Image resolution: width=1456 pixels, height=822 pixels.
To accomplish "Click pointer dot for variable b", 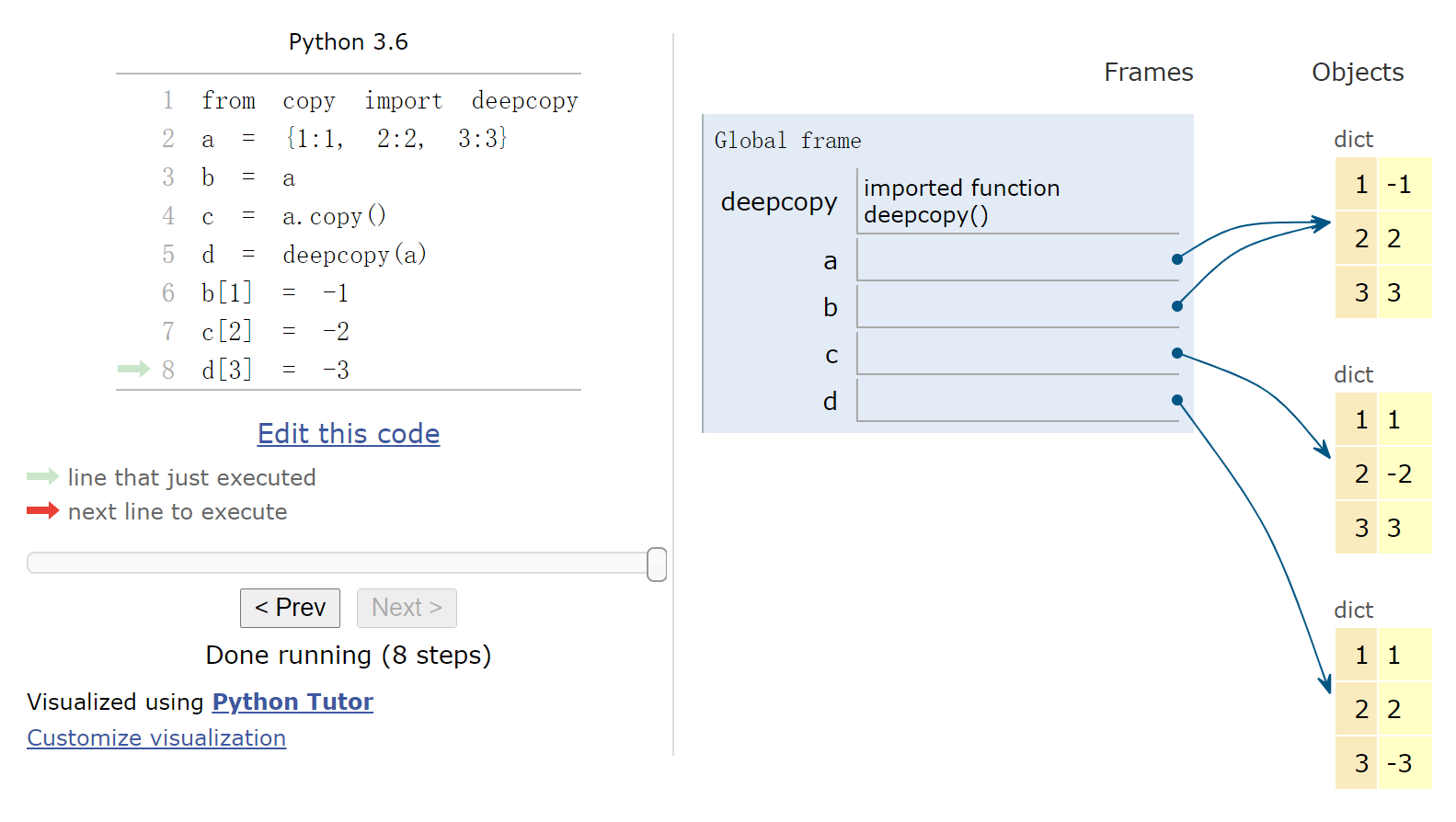I will click(1177, 306).
